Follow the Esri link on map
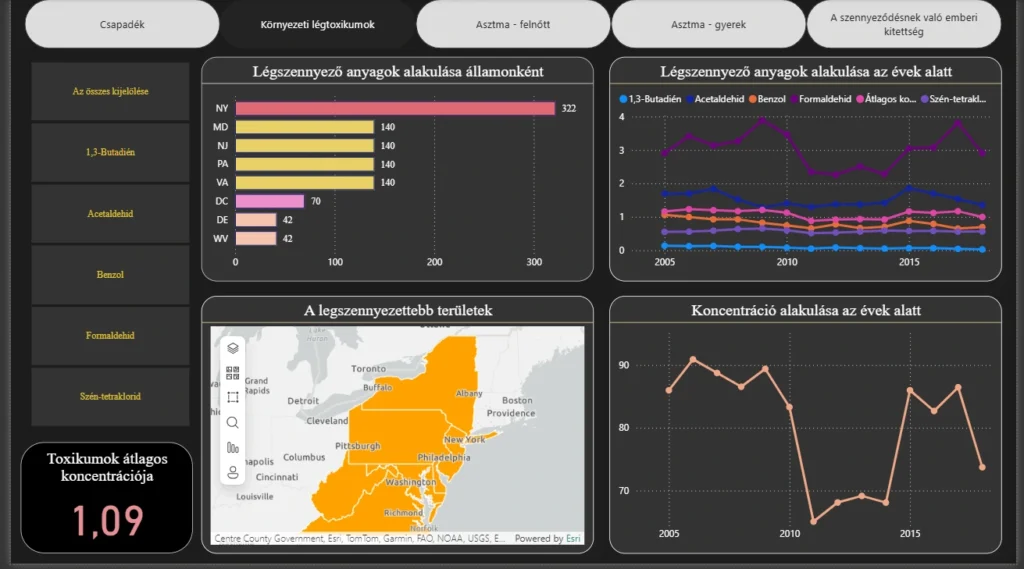The image size is (1024, 569). 573,539
